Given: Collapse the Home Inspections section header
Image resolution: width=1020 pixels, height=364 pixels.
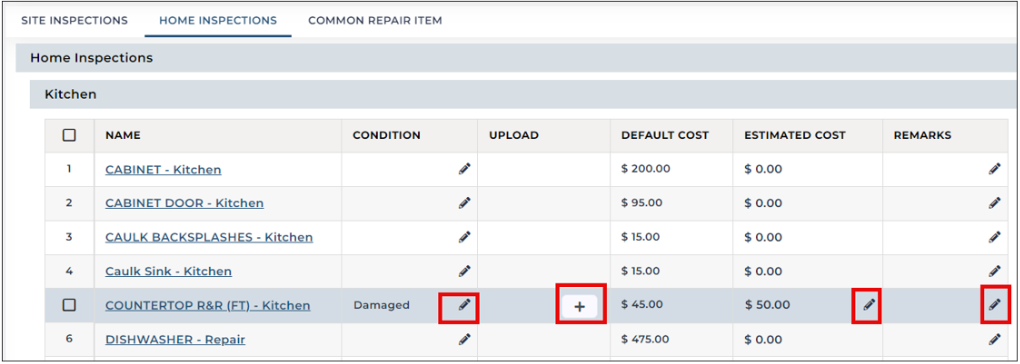Looking at the screenshot, I should click(518, 58).
